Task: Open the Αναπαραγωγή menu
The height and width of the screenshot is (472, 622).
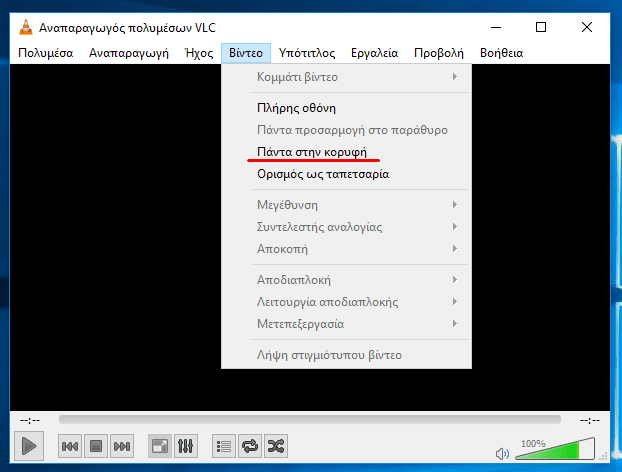Action: tap(129, 53)
